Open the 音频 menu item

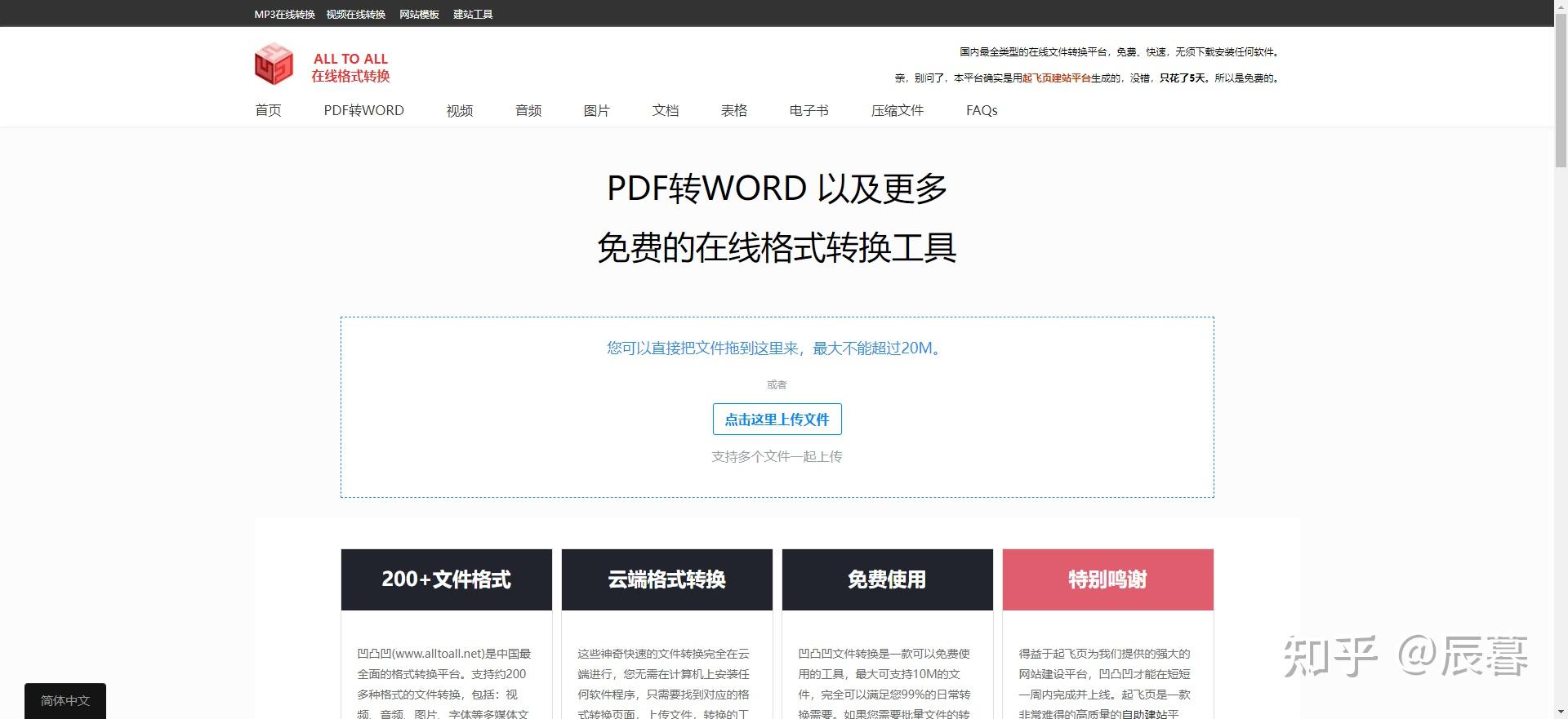[528, 110]
